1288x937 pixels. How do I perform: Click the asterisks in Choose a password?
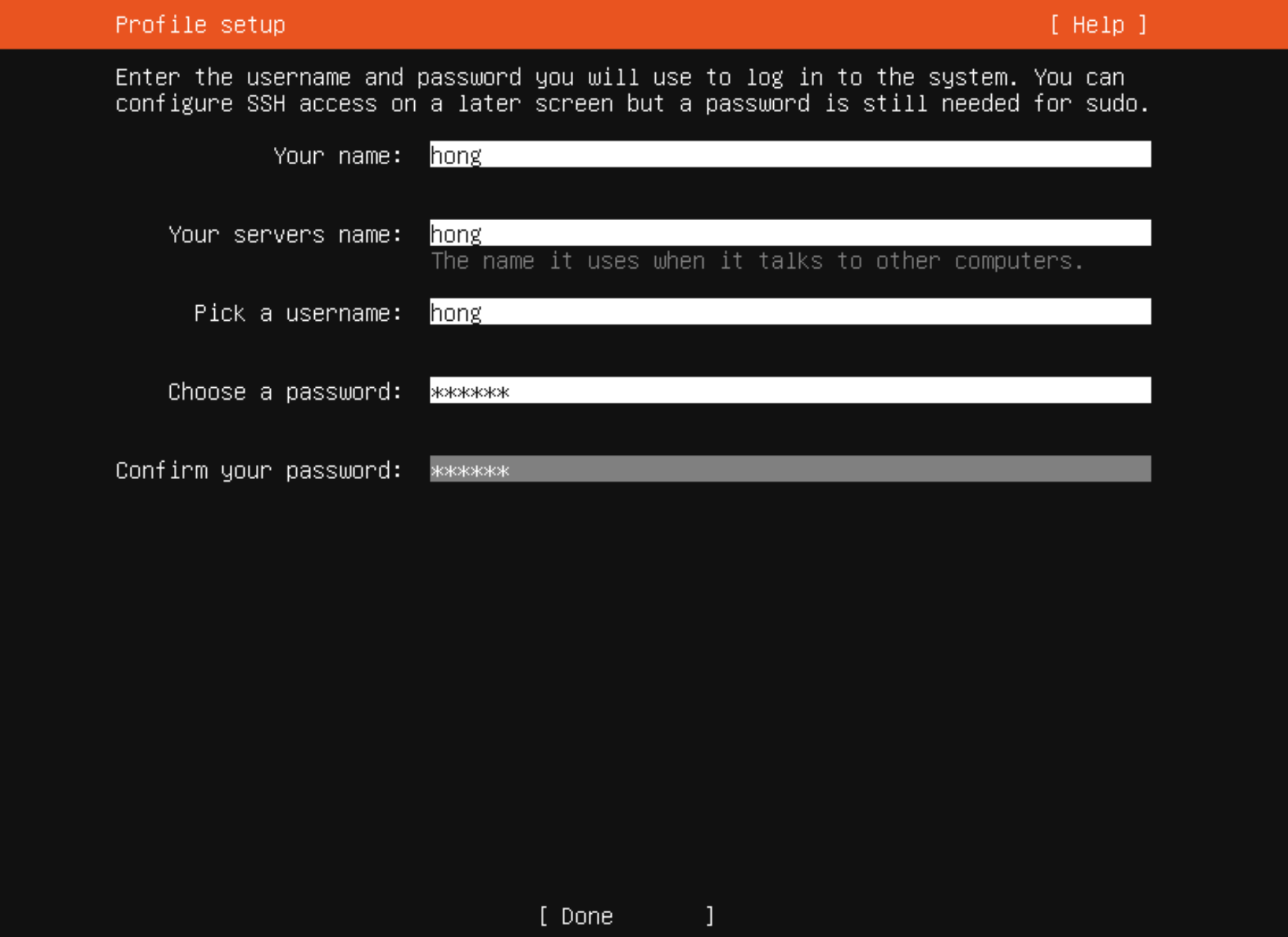(470, 392)
